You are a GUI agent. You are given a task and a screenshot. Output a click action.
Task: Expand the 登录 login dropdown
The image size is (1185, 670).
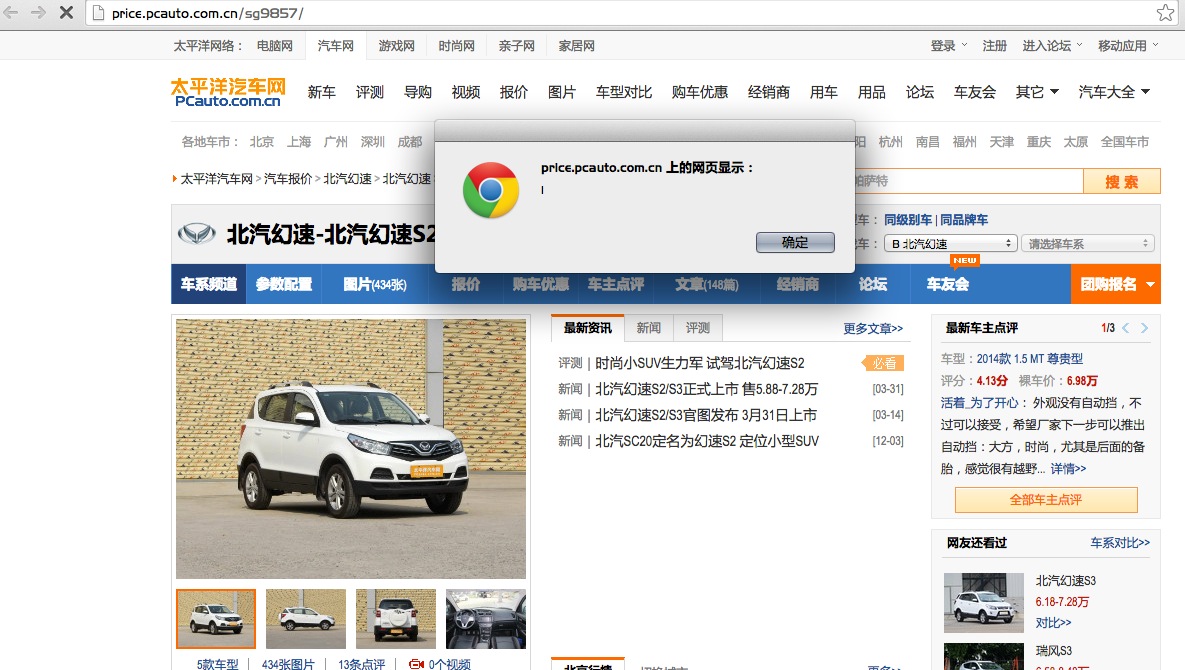(x=948, y=46)
